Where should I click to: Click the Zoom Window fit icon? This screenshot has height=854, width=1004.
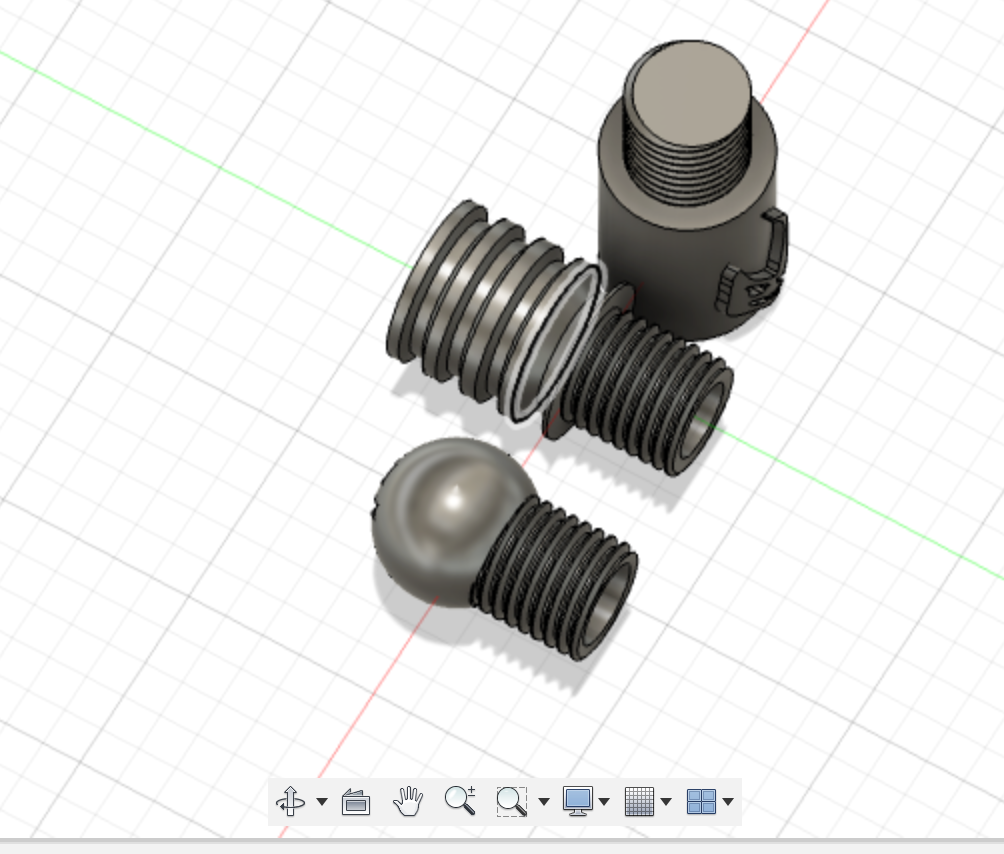(x=512, y=802)
